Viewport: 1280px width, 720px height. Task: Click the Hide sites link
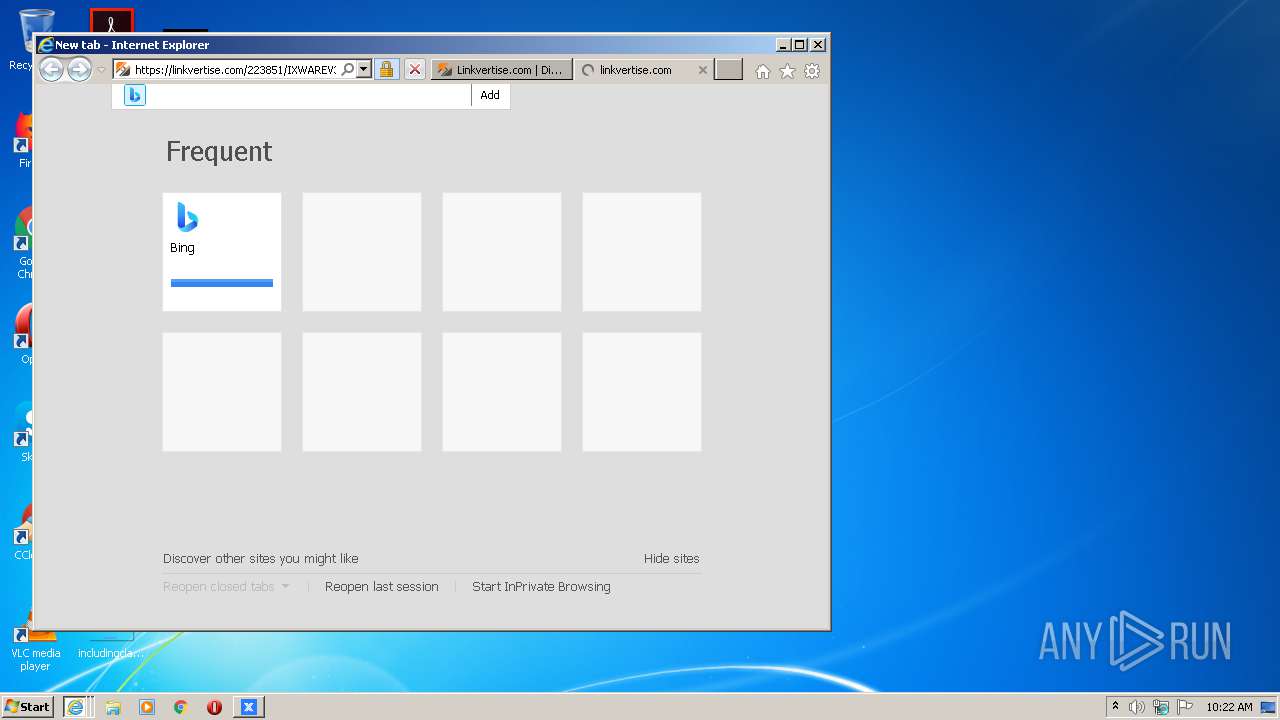pyautogui.click(x=671, y=559)
